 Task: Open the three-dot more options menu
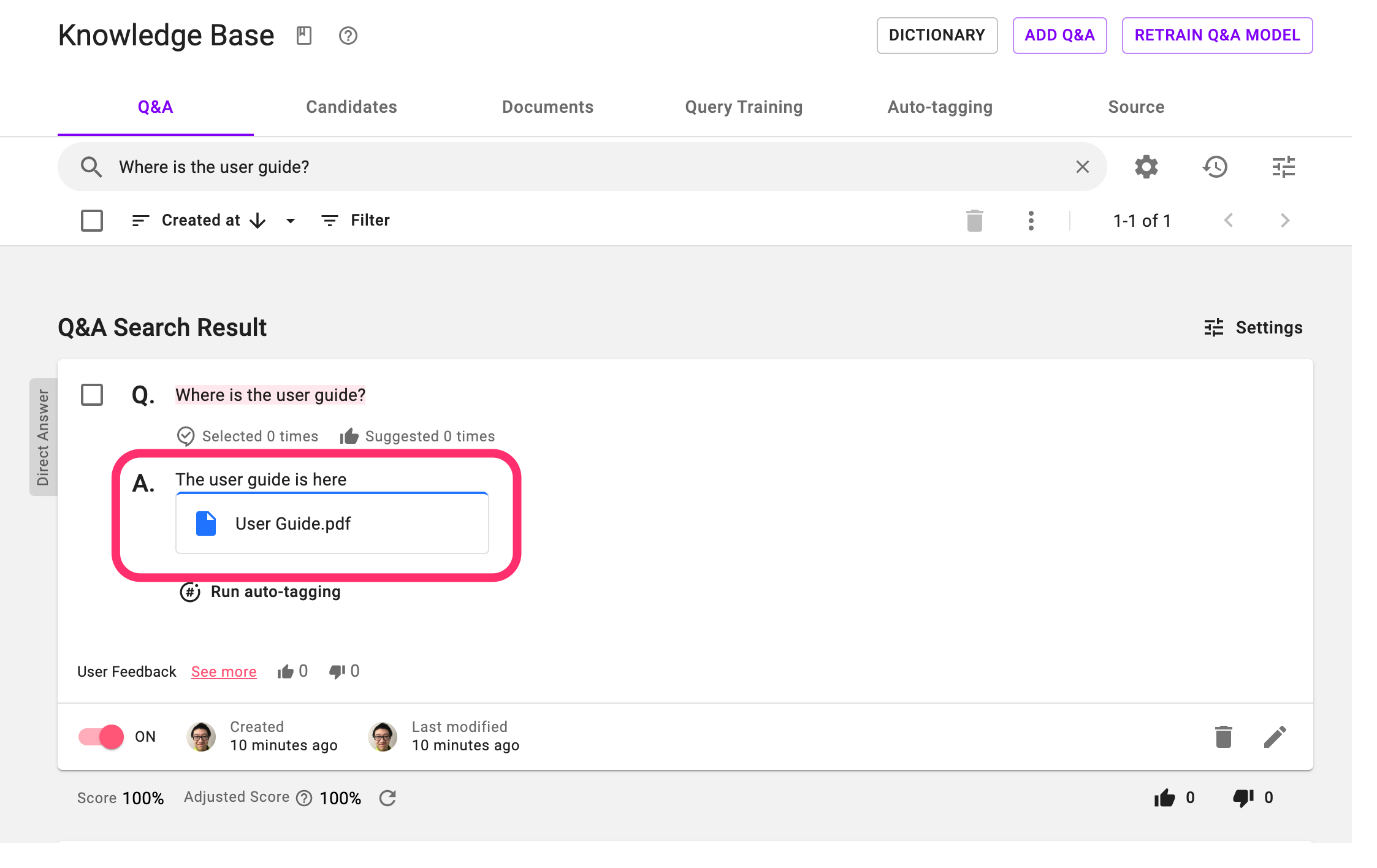point(1031,221)
